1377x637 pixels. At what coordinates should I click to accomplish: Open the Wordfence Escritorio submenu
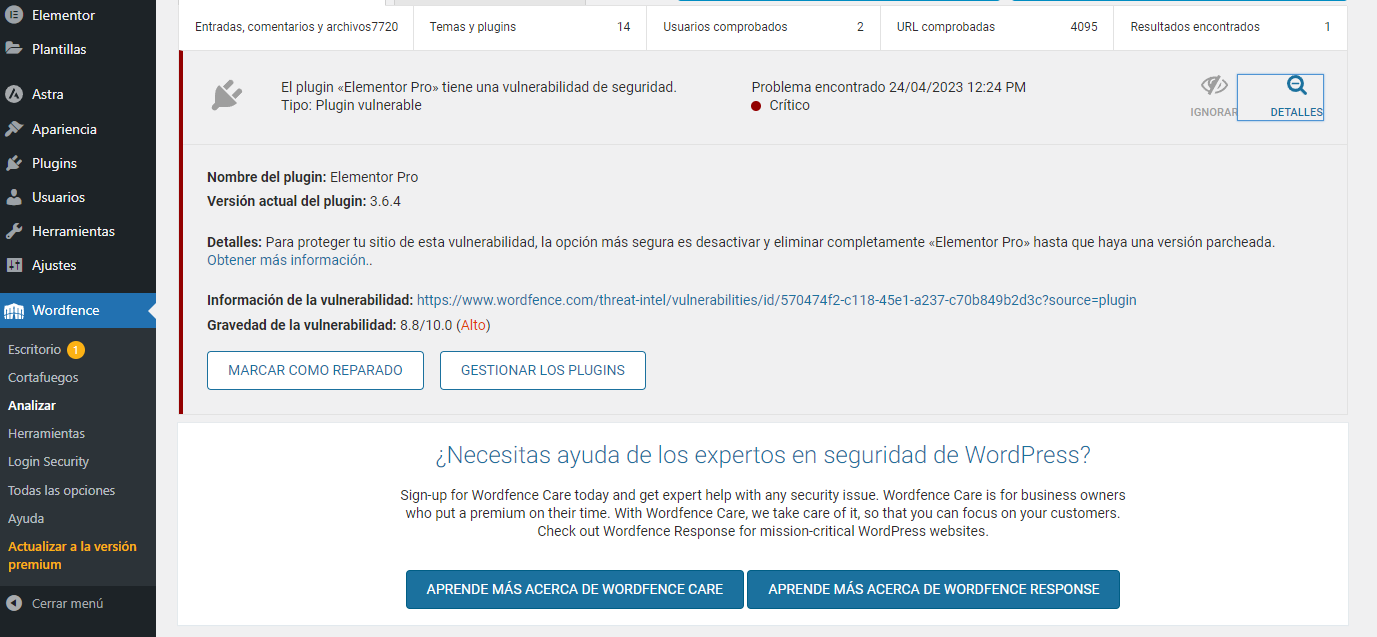coord(35,349)
